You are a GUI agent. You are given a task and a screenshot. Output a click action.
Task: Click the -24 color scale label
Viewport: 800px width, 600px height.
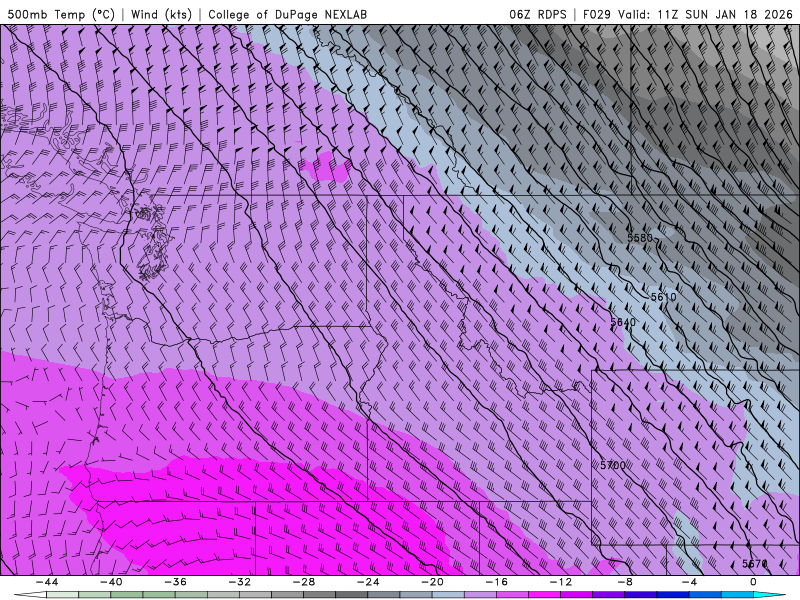click(x=368, y=582)
